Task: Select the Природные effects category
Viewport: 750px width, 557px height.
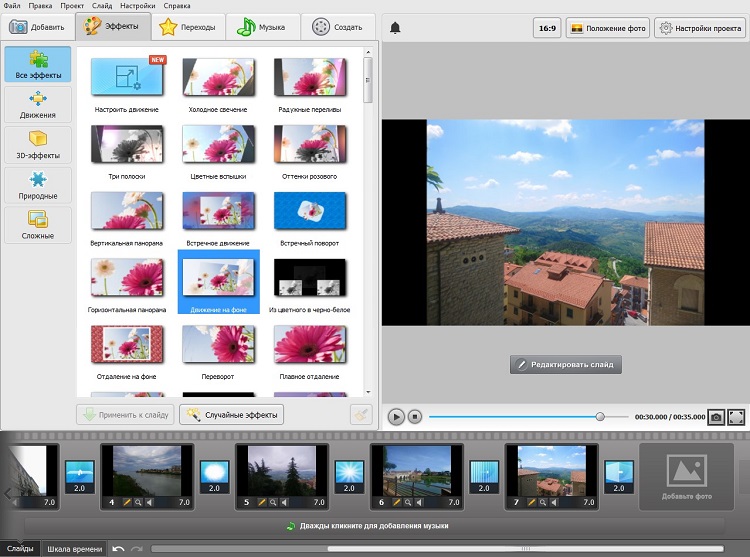Action: click(37, 186)
